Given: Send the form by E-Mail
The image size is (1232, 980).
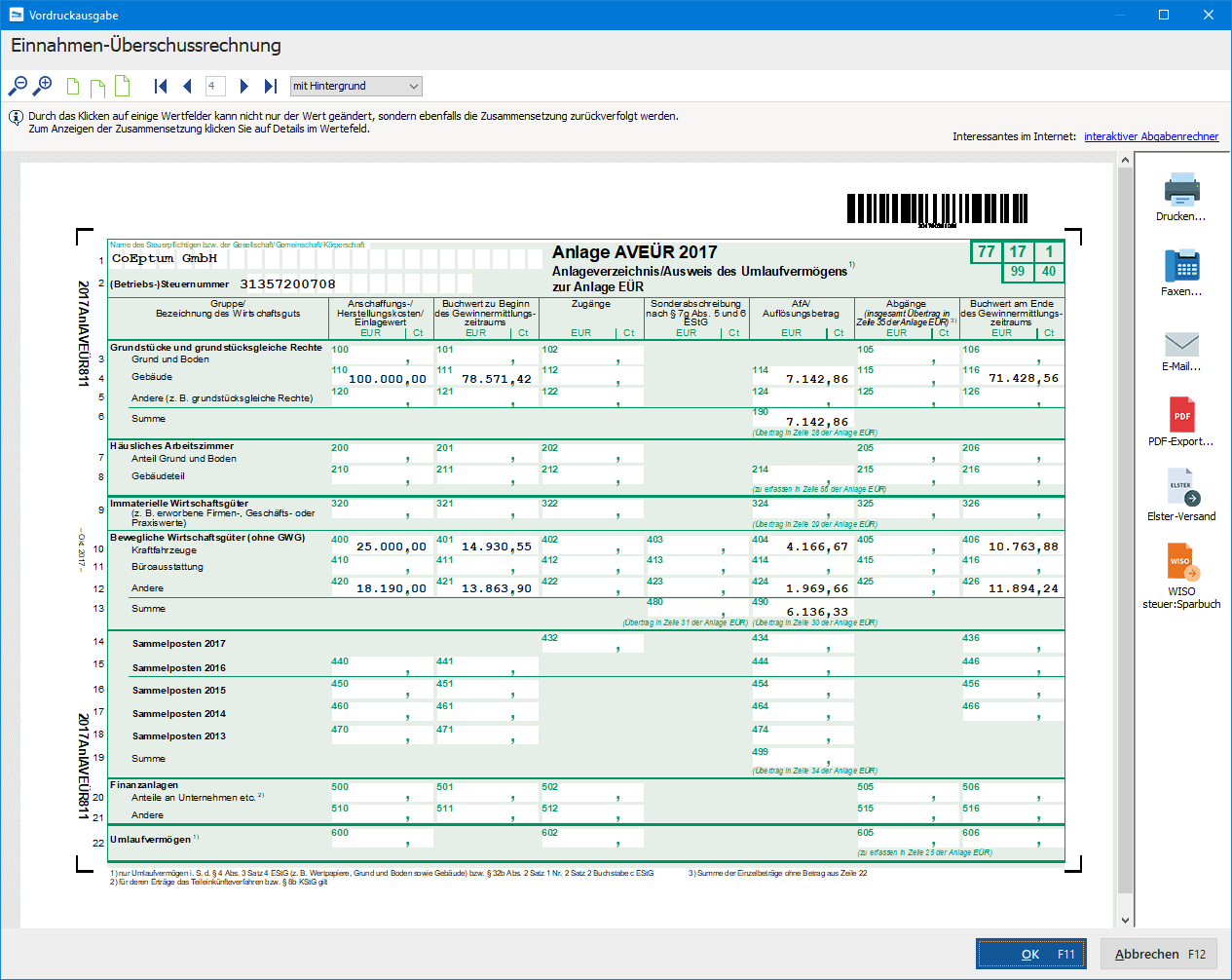Looking at the screenshot, I should (1181, 346).
